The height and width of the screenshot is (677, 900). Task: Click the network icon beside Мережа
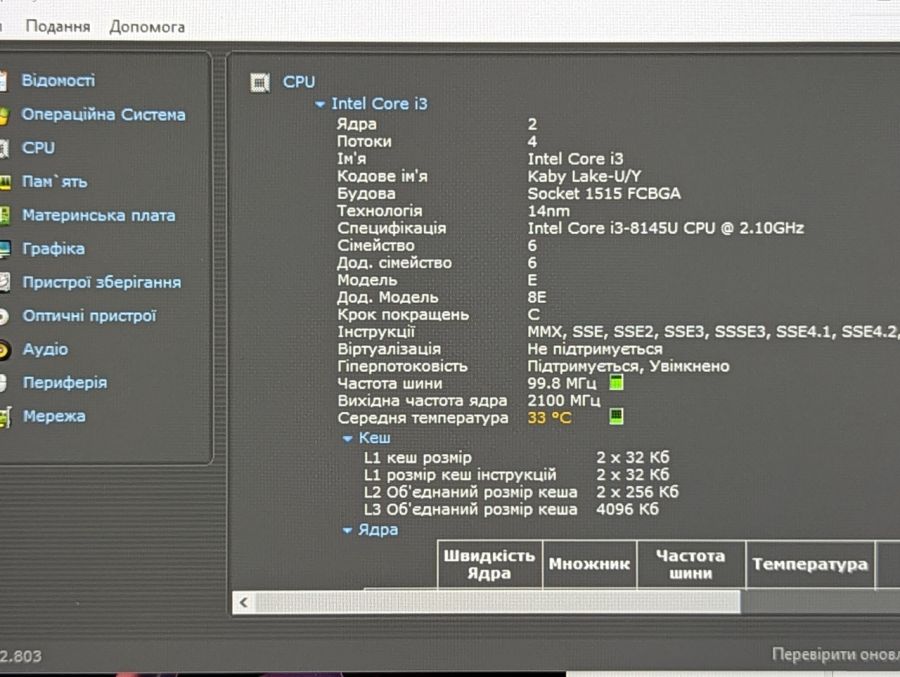(x=5, y=417)
